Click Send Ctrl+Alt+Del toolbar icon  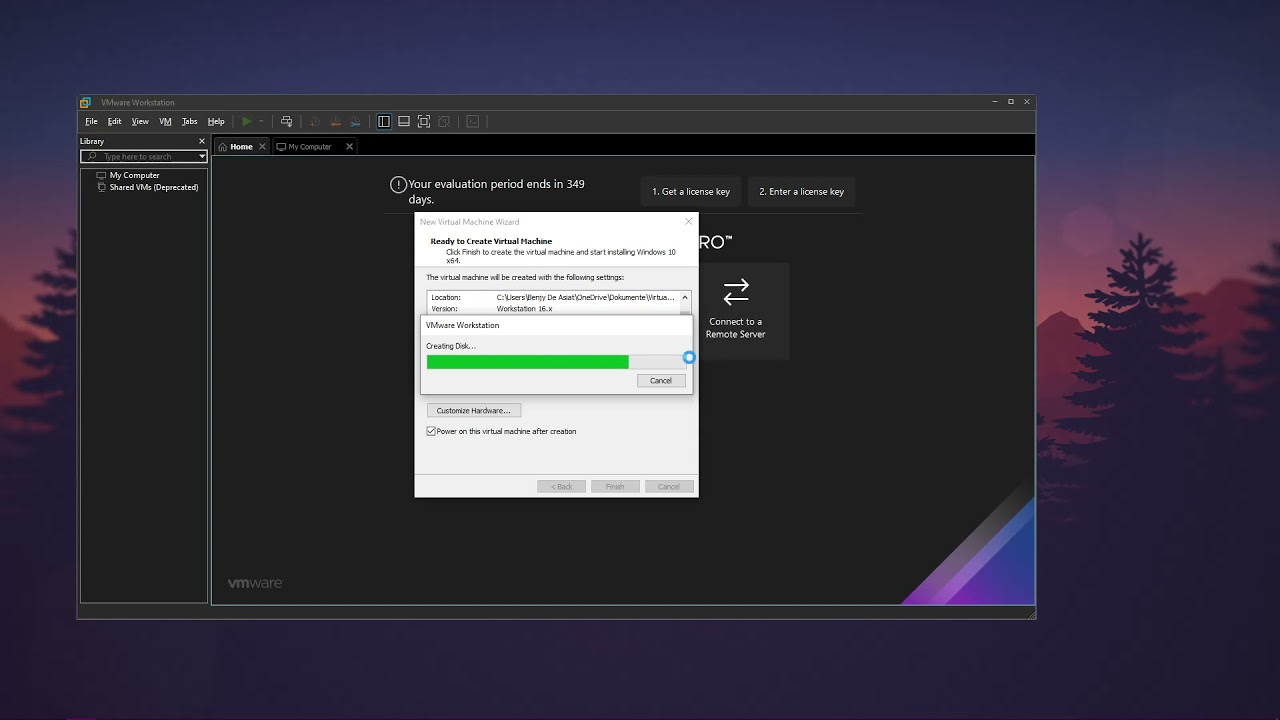pos(286,121)
